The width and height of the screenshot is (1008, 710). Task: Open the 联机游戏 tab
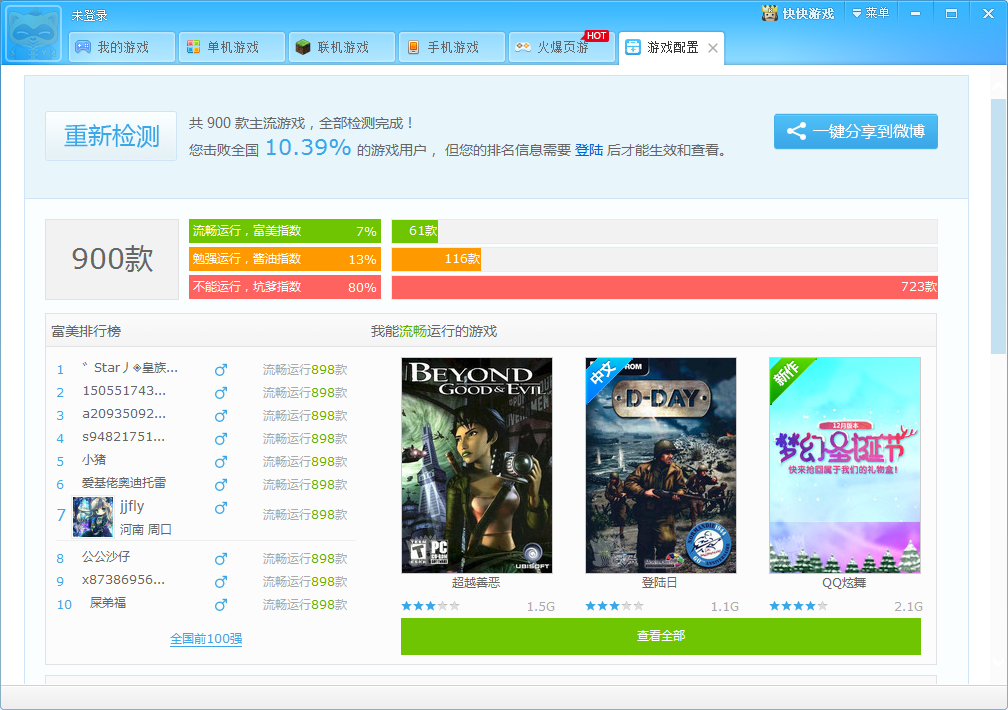click(341, 47)
